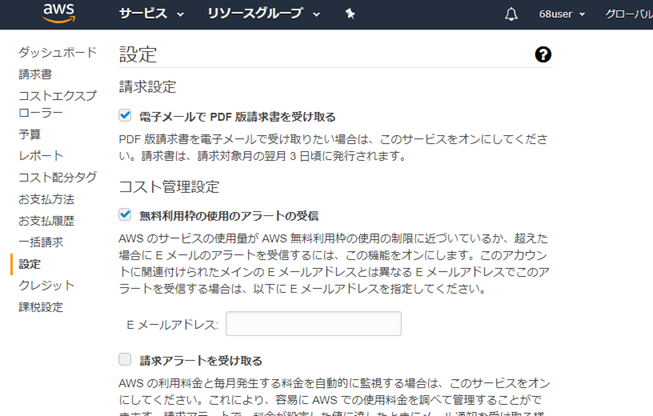
Task: Open コストエクスプローラー link
Action: [57, 104]
